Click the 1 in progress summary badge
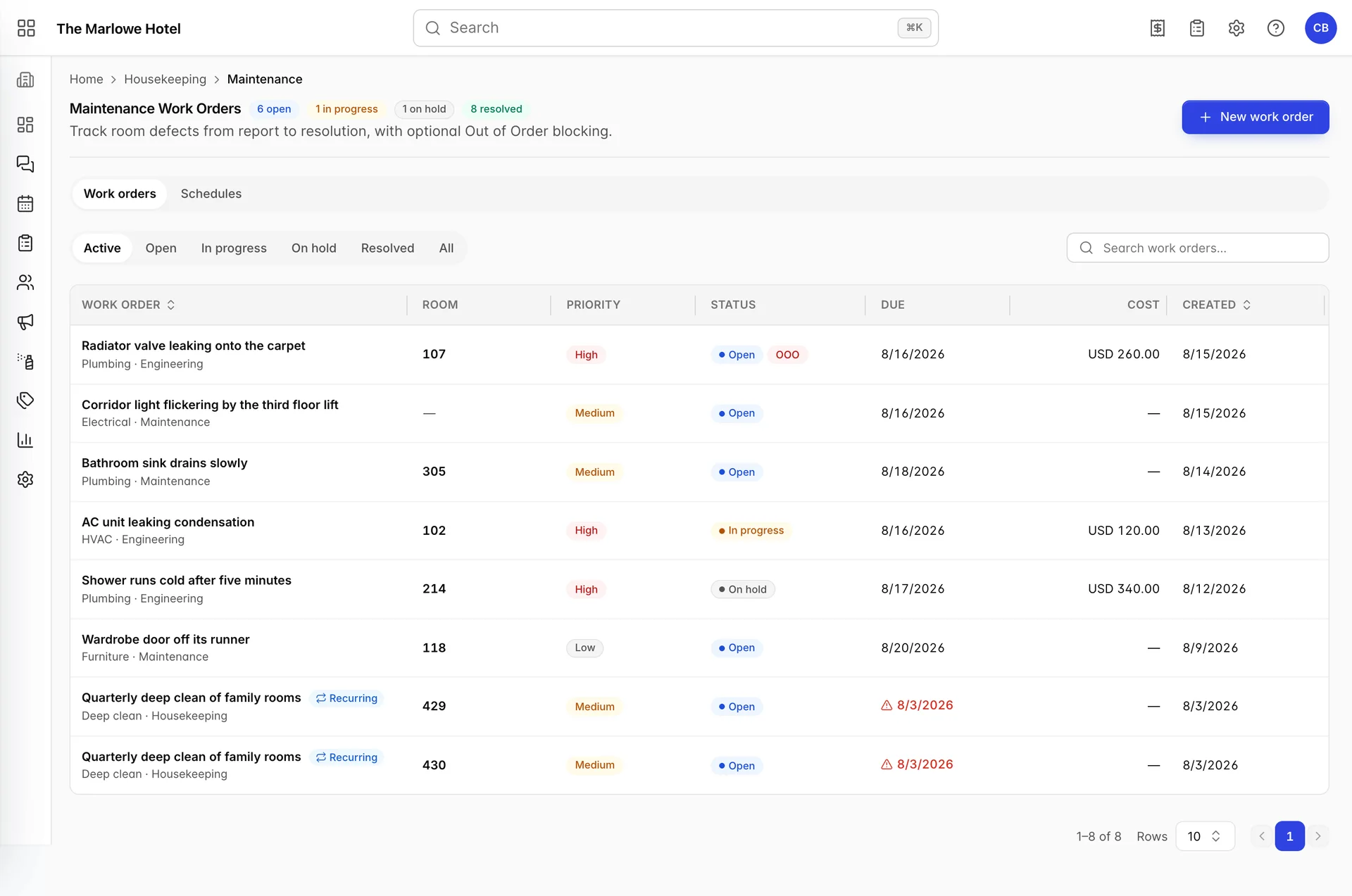 [x=346, y=109]
